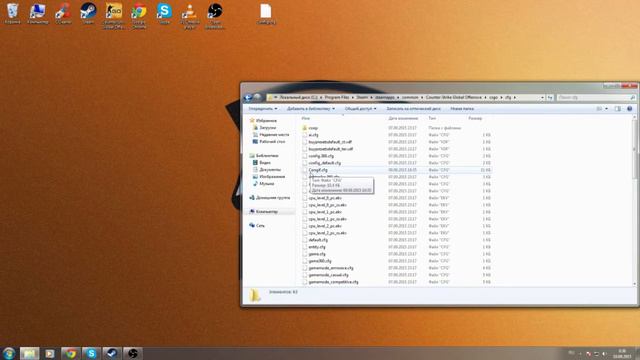Screen dimensions: 640x360
Task: Toggle the Explorer preview pane icon
Action: [x=618, y=109]
